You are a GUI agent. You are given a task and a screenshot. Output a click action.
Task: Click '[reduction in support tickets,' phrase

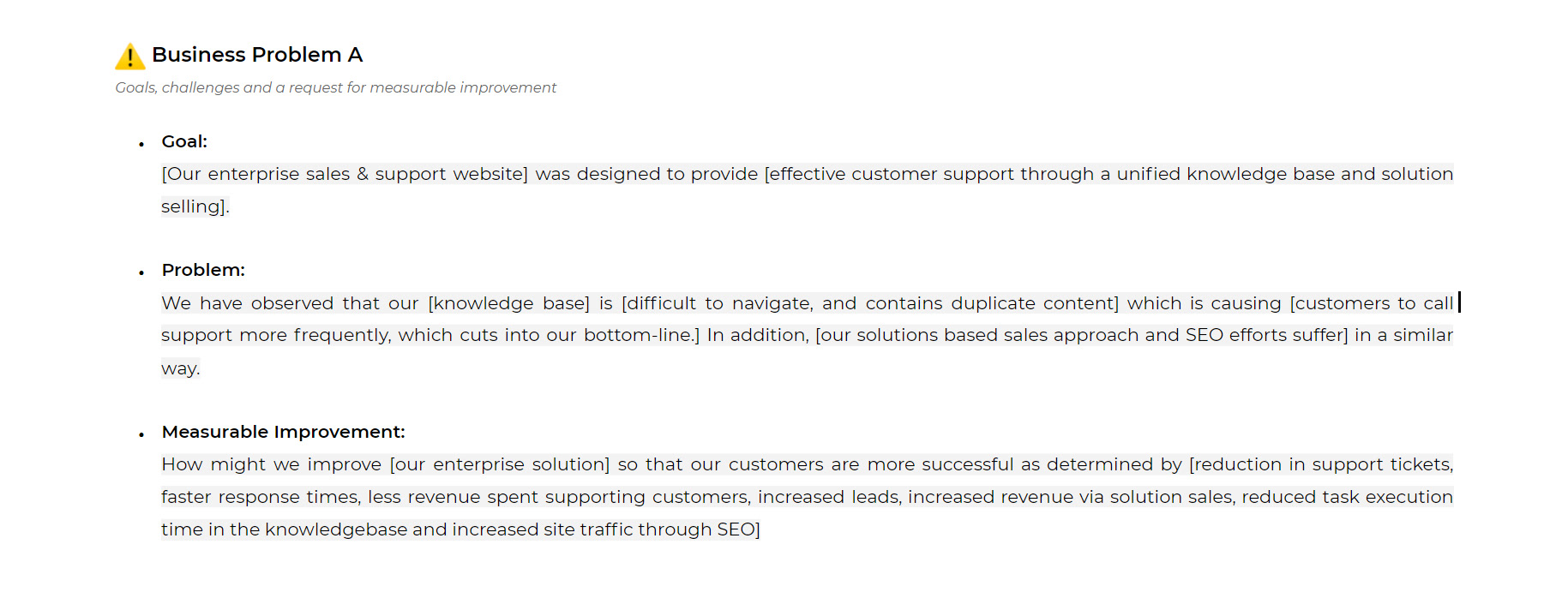(1321, 464)
